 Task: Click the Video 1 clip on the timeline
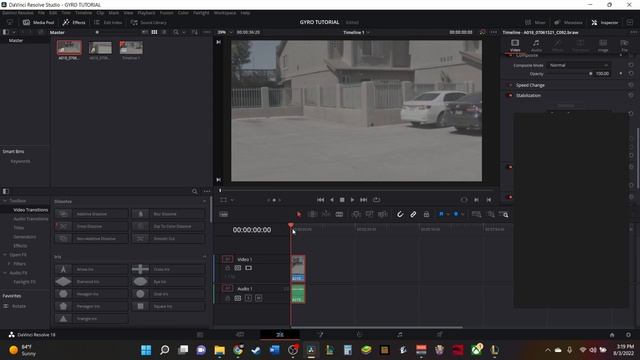298,268
